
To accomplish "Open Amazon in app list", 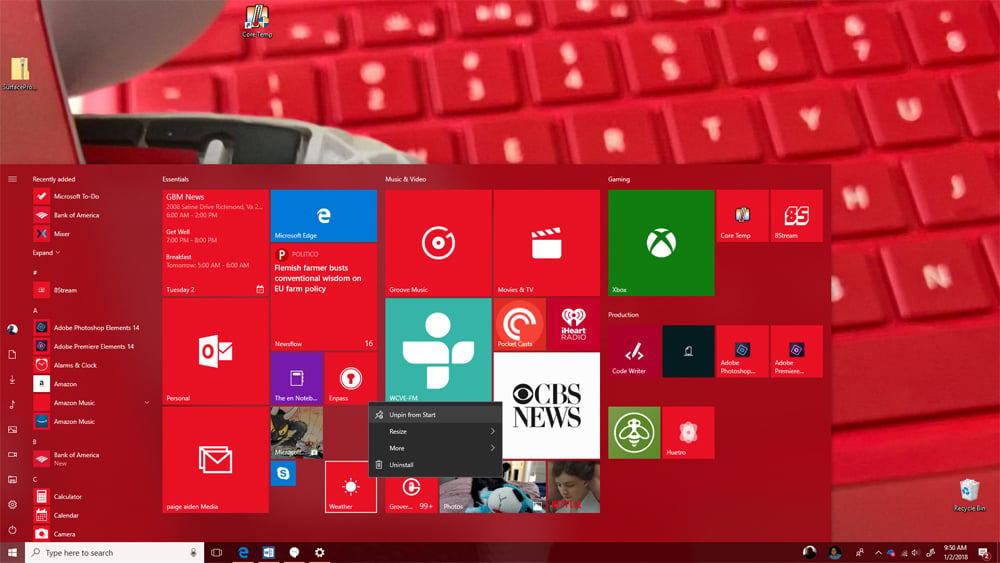I will coord(92,384).
